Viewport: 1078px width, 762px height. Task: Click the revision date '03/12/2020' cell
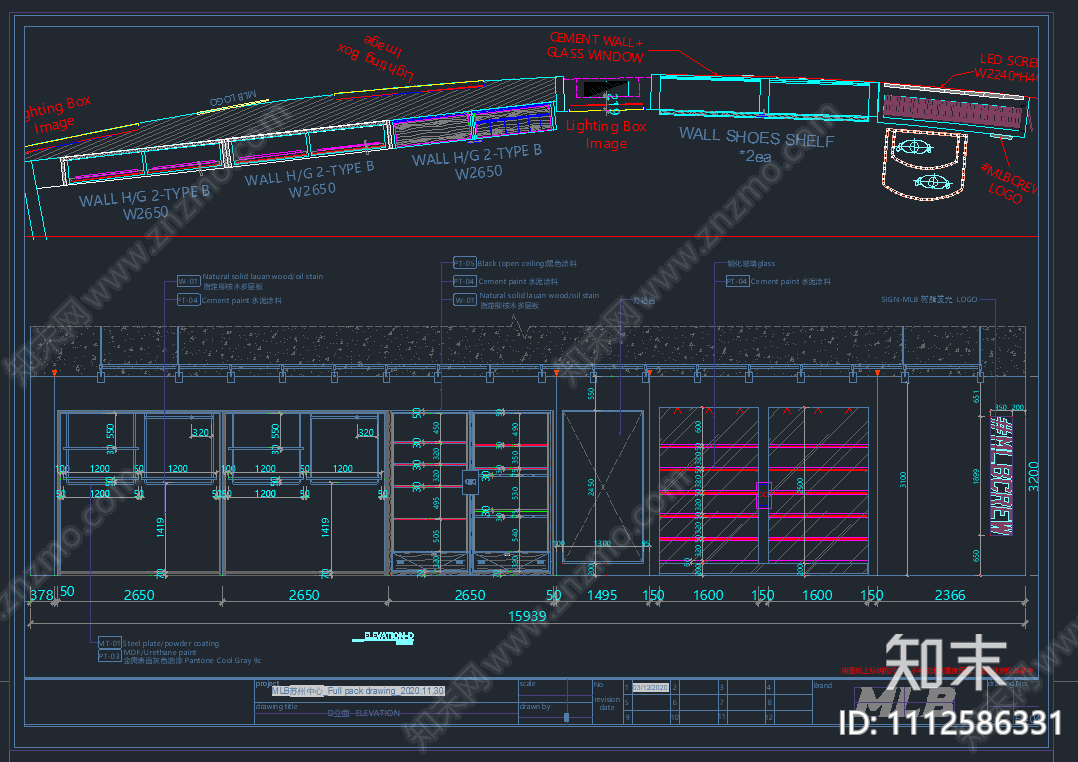pyautogui.click(x=650, y=687)
